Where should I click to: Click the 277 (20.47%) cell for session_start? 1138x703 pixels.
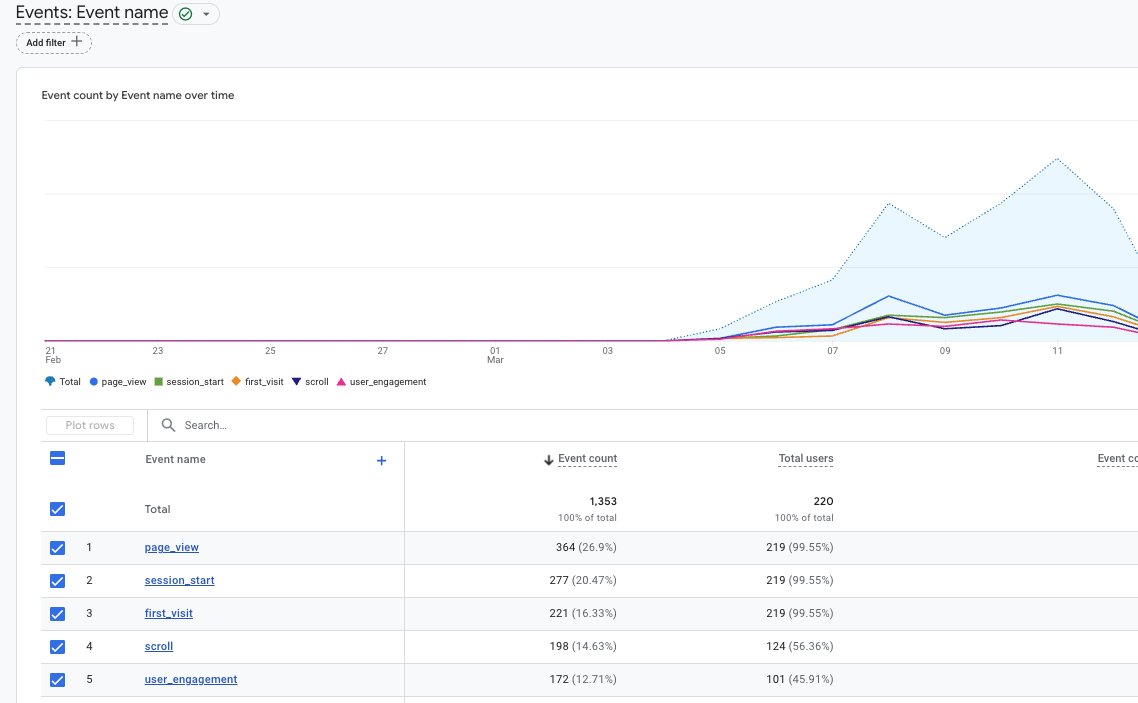(583, 580)
